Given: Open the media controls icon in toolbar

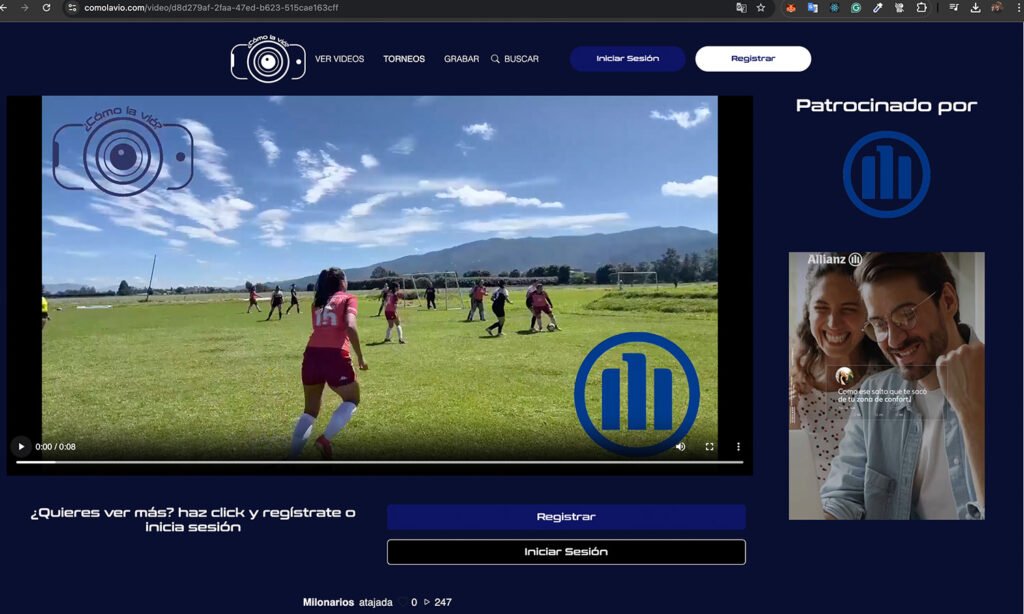Looking at the screenshot, I should click(x=954, y=8).
